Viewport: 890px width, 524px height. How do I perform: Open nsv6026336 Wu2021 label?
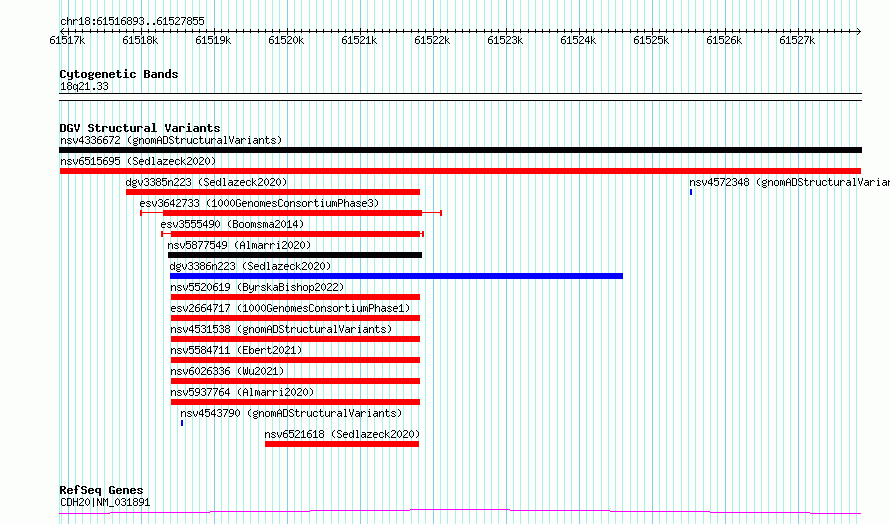tap(227, 371)
